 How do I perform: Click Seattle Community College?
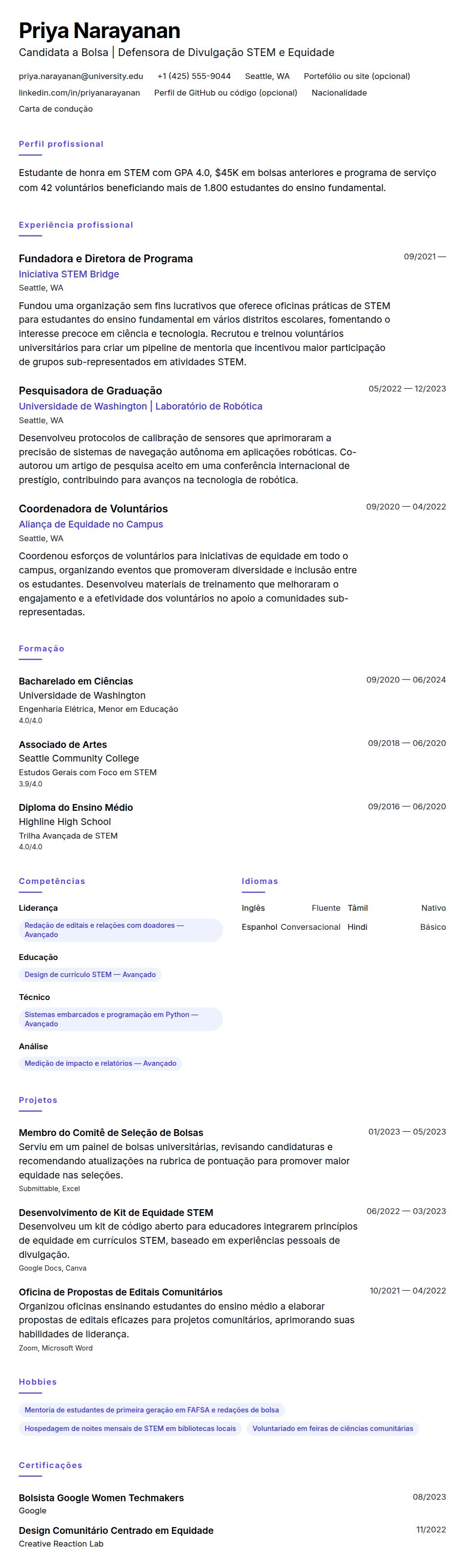(x=79, y=759)
